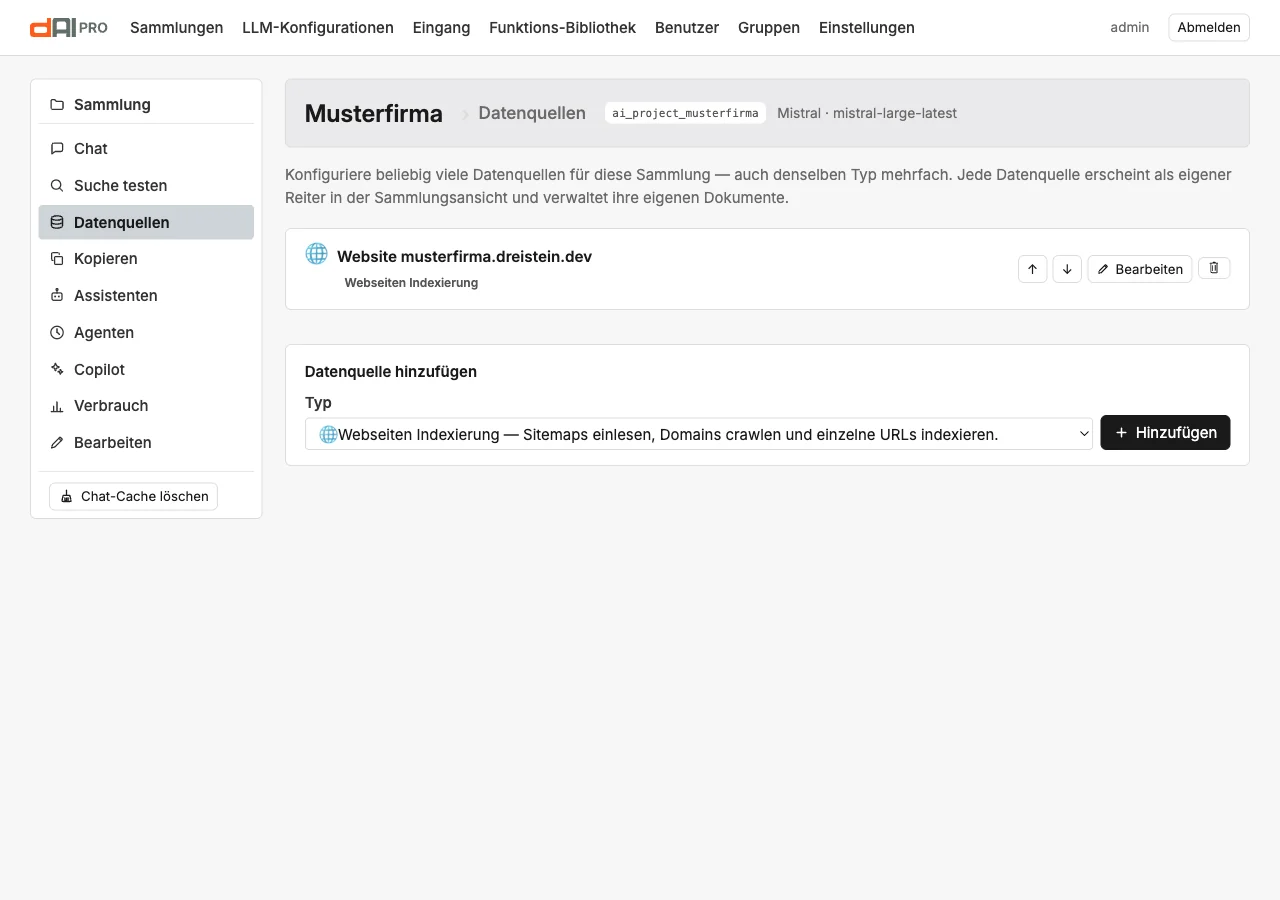Open the Eingang menu item
Viewport: 1280px width, 900px height.
[x=441, y=28]
